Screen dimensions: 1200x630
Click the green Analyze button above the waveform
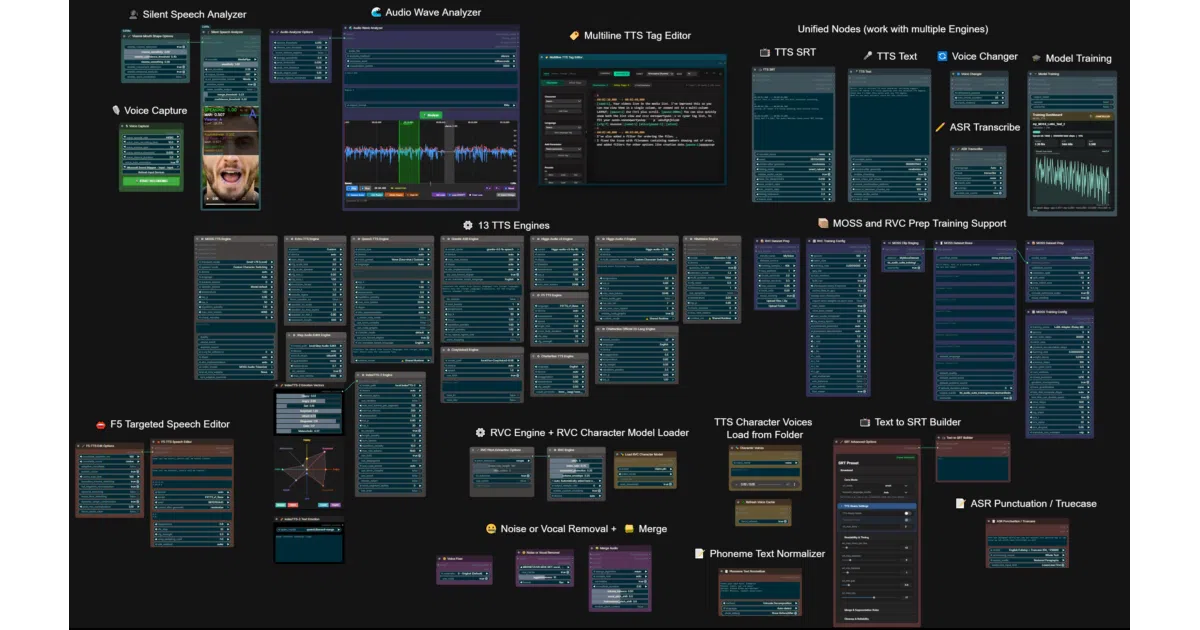point(431,116)
